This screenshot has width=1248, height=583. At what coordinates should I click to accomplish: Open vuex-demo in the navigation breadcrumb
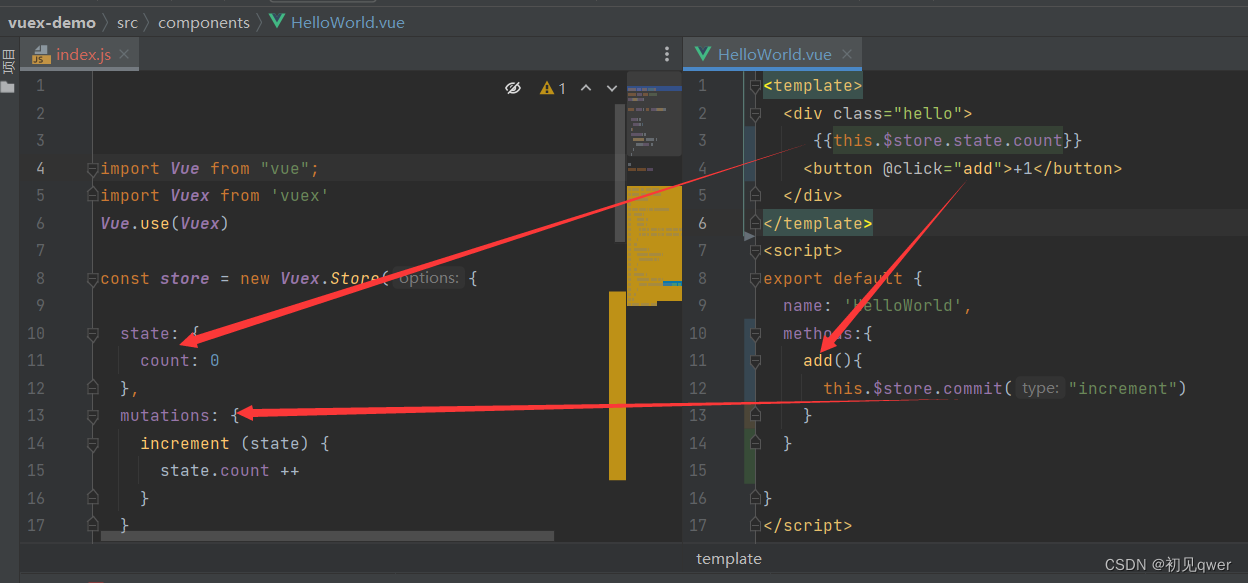52,22
